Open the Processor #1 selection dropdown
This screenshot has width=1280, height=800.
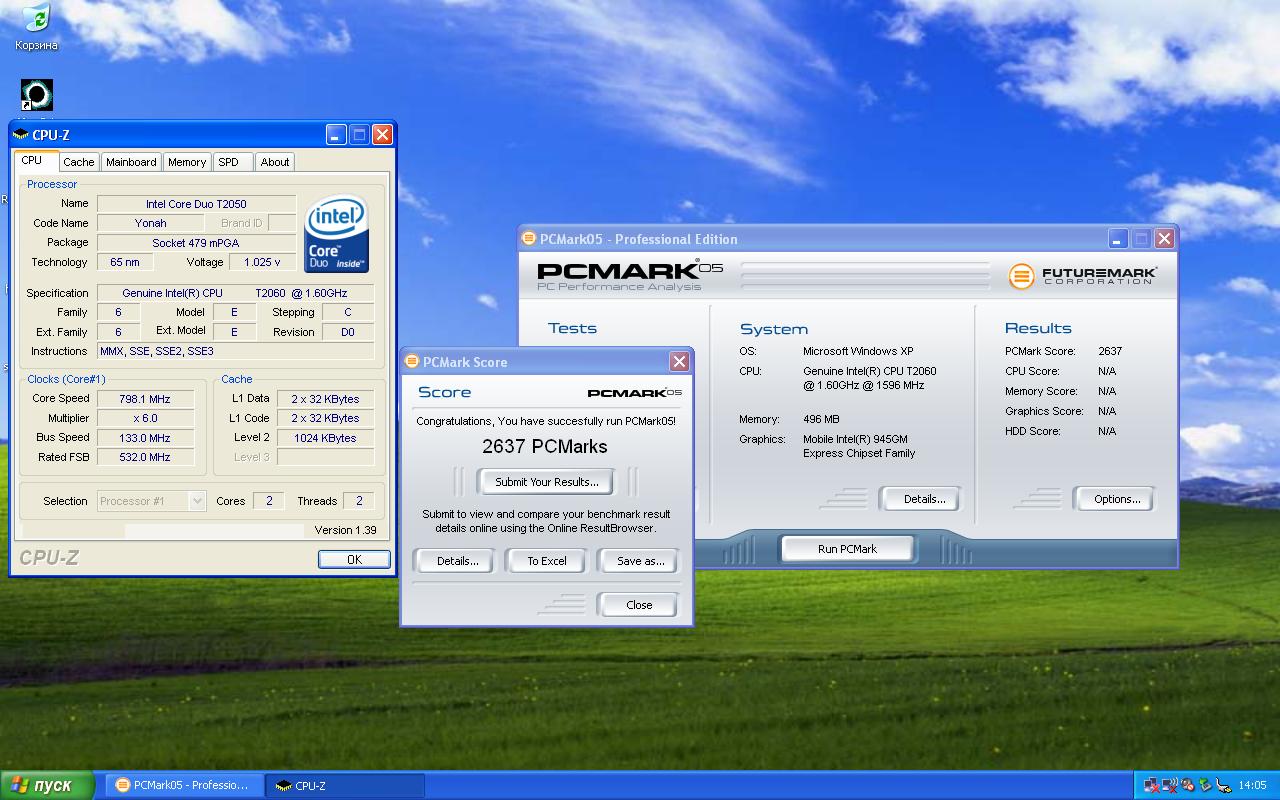pos(151,501)
